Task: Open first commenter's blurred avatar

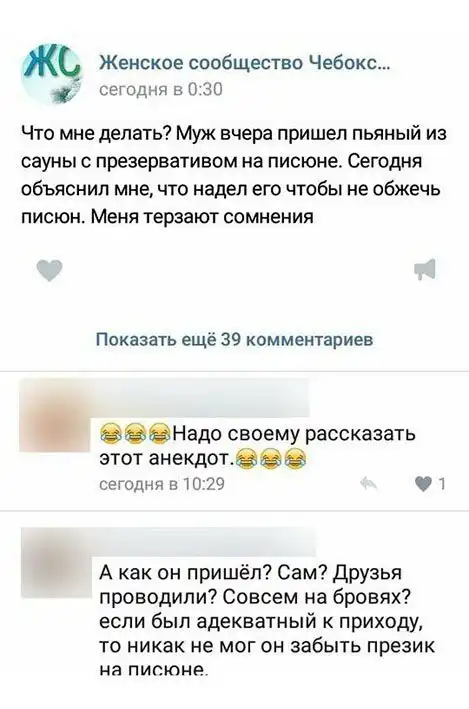Action: 54,416
